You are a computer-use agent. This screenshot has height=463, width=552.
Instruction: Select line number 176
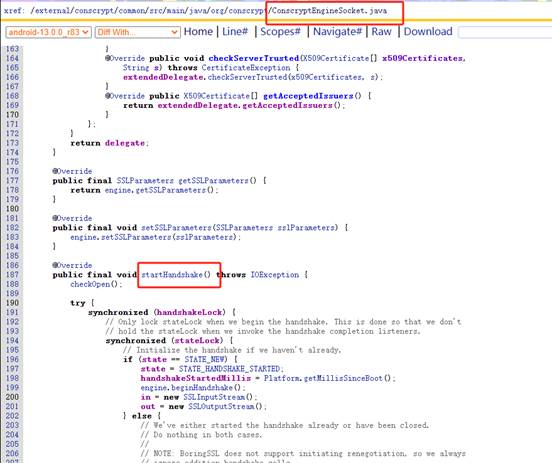point(12,171)
